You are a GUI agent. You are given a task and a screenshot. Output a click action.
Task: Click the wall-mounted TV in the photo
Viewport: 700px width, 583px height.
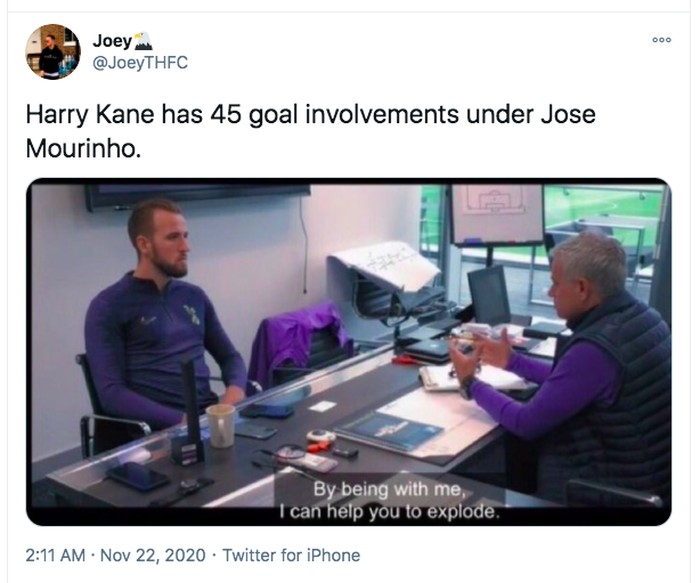(x=196, y=194)
